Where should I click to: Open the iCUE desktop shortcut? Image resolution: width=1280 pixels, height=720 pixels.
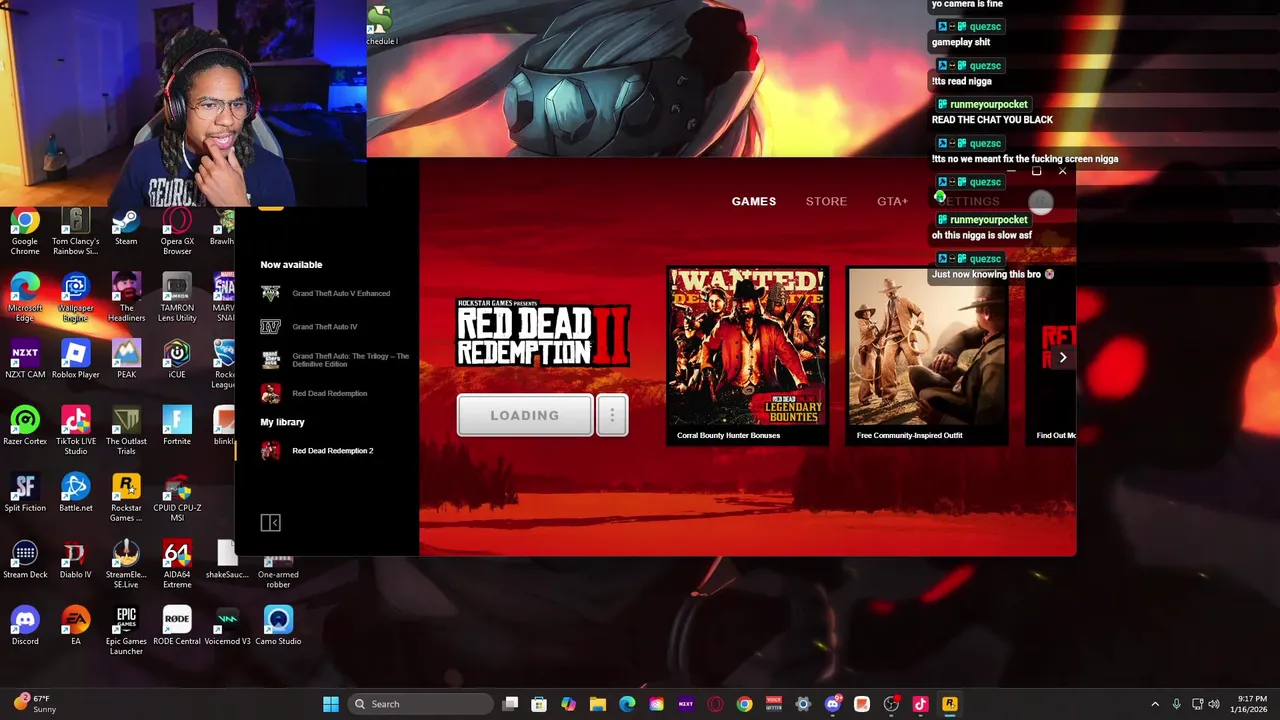click(177, 360)
